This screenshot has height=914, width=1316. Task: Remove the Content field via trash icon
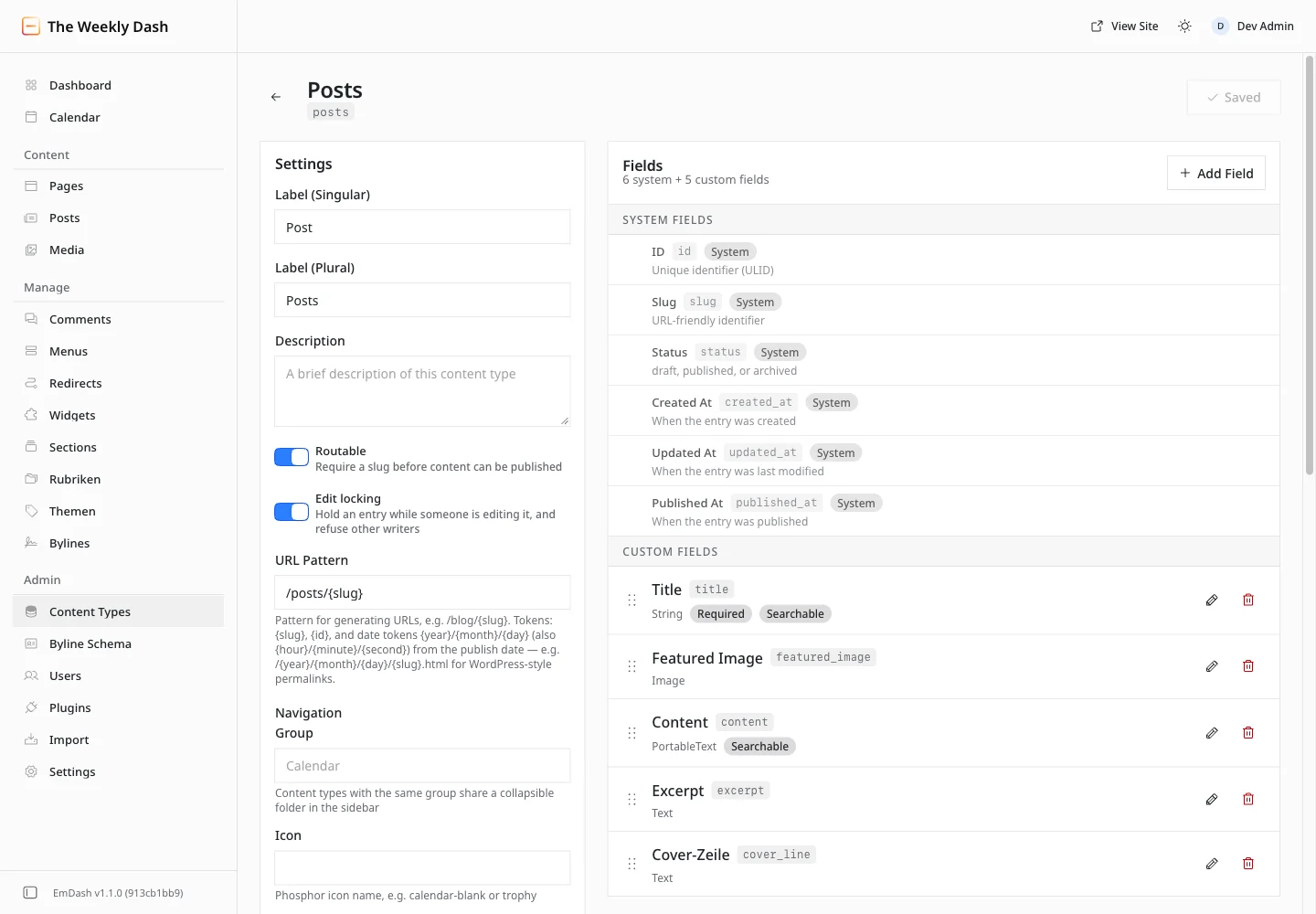(1248, 733)
